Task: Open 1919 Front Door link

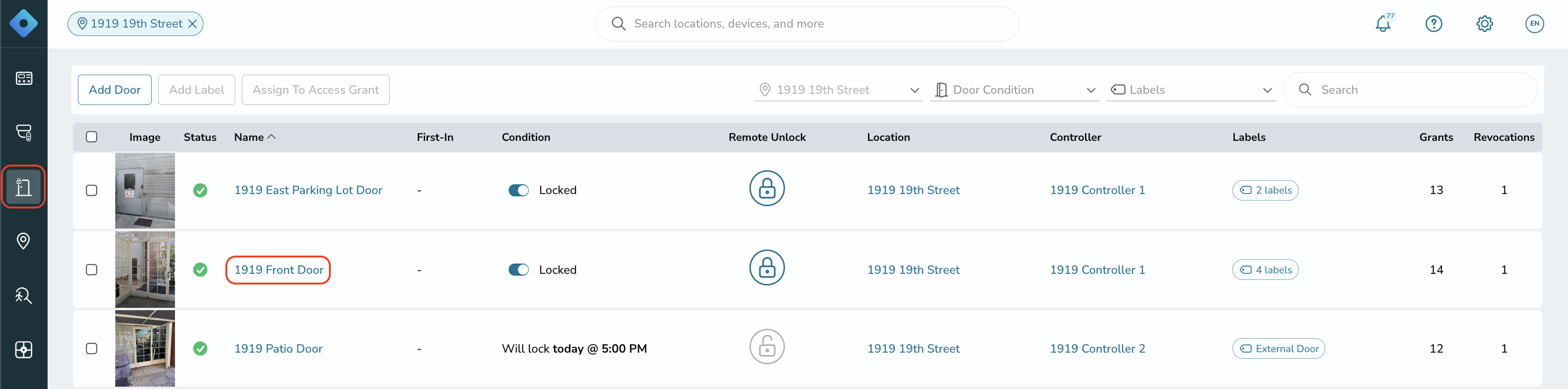Action: (279, 270)
